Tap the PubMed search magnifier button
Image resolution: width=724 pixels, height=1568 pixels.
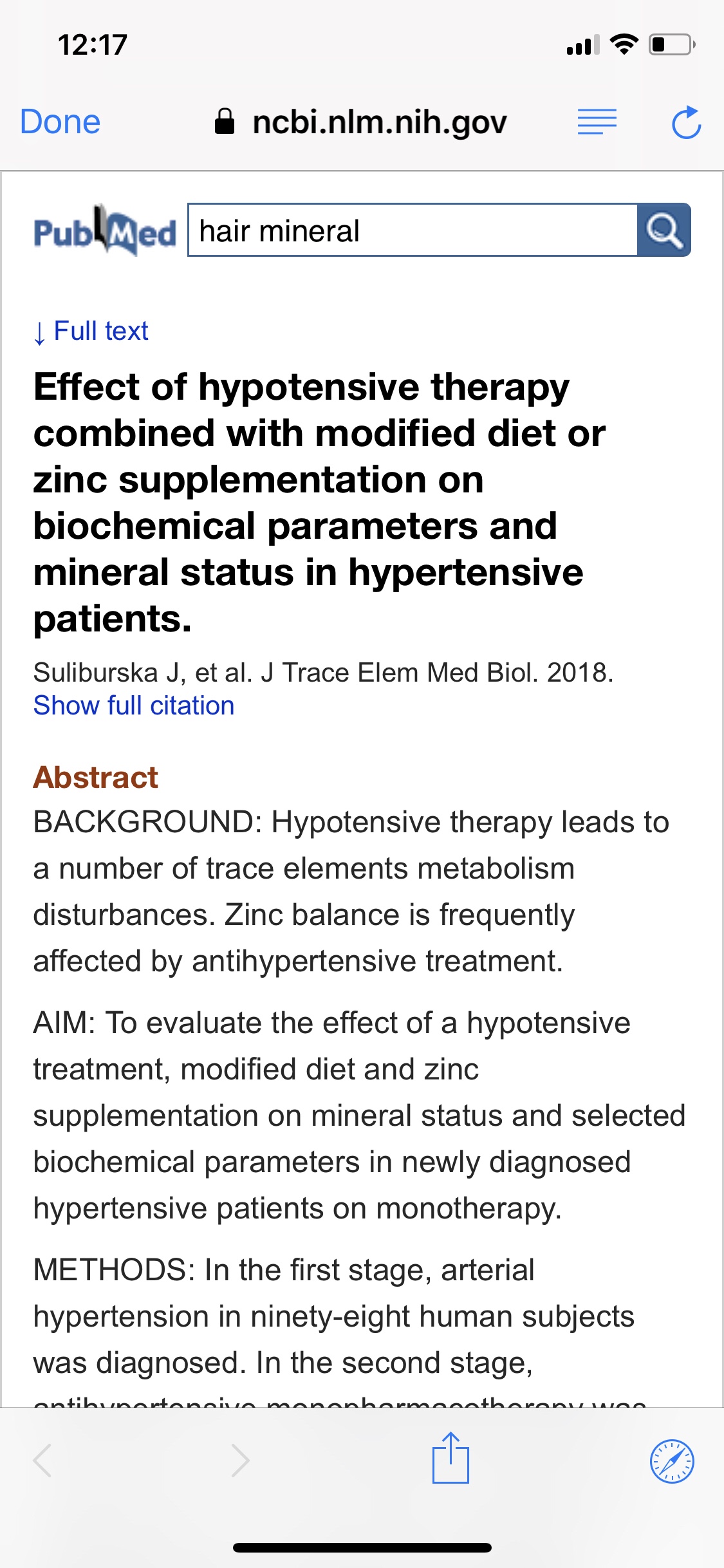[664, 230]
